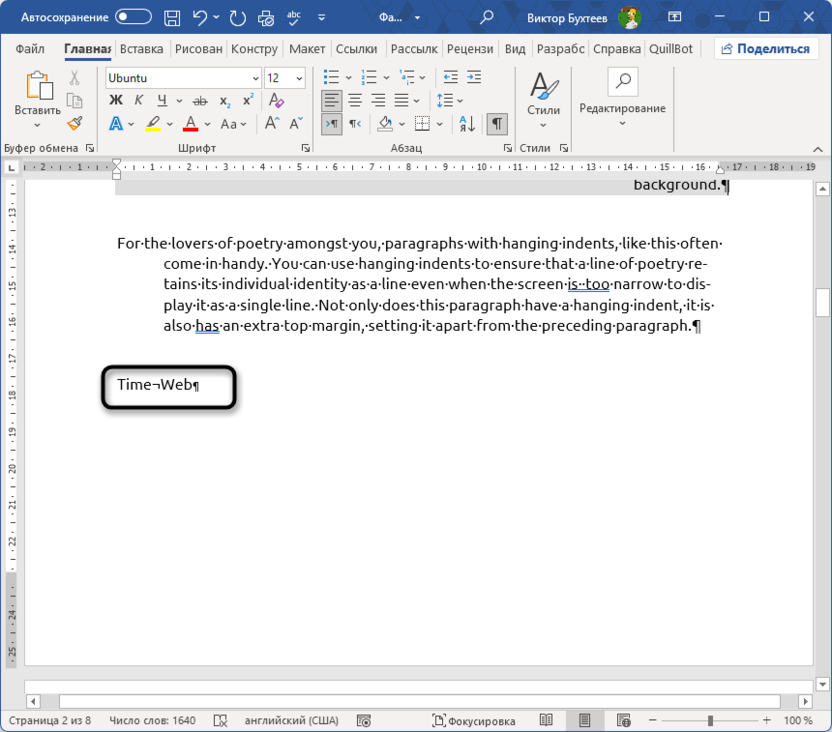
Task: Click the Format Painter brush icon
Action: click(x=75, y=124)
